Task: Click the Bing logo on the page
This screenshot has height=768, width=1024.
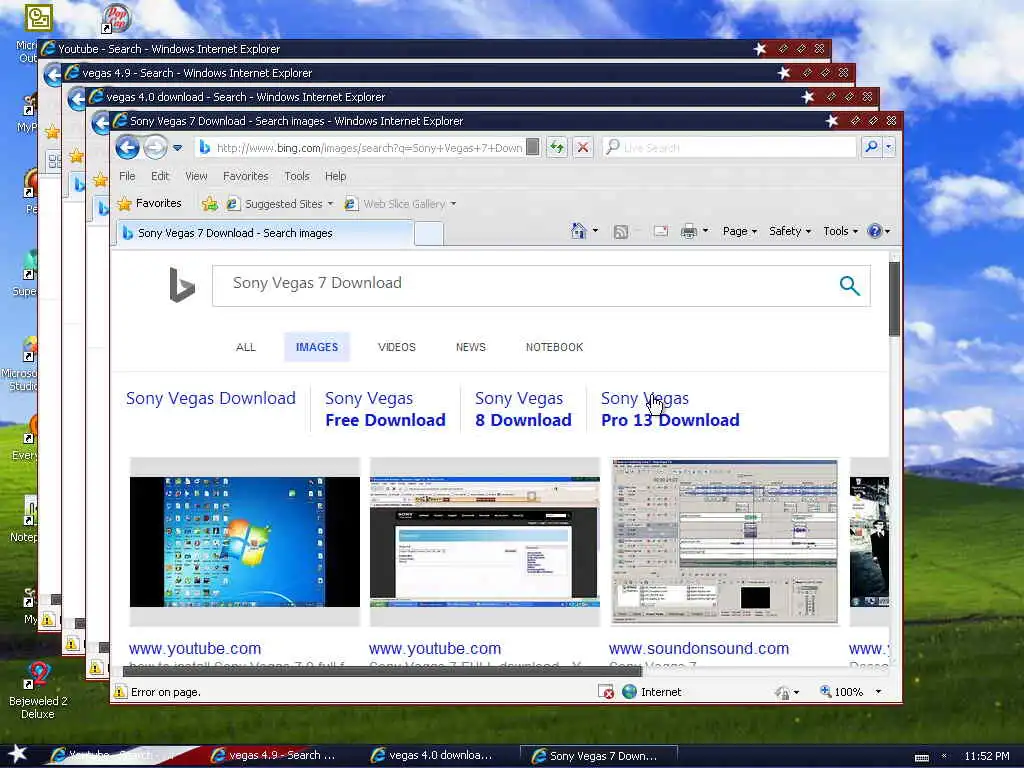Action: pos(182,285)
